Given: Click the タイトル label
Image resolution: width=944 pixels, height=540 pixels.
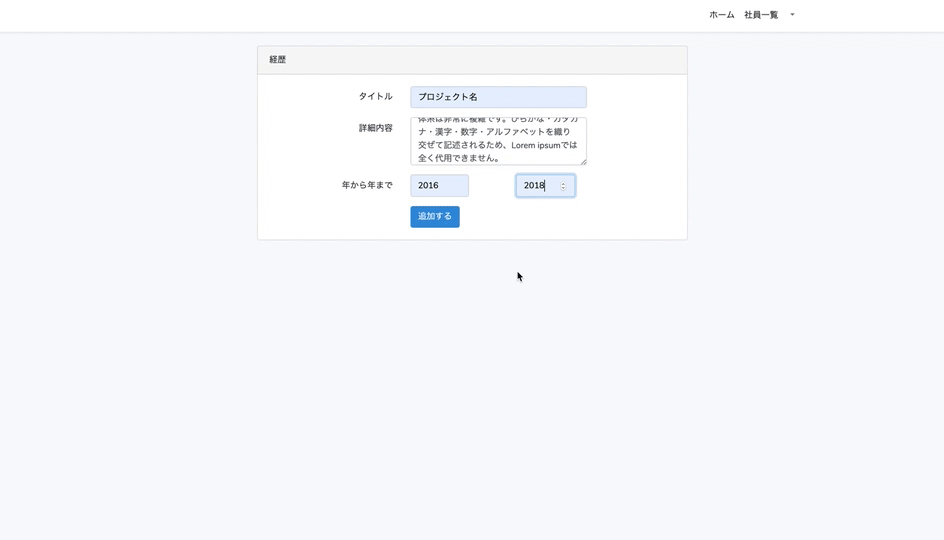Looking at the screenshot, I should [x=376, y=96].
